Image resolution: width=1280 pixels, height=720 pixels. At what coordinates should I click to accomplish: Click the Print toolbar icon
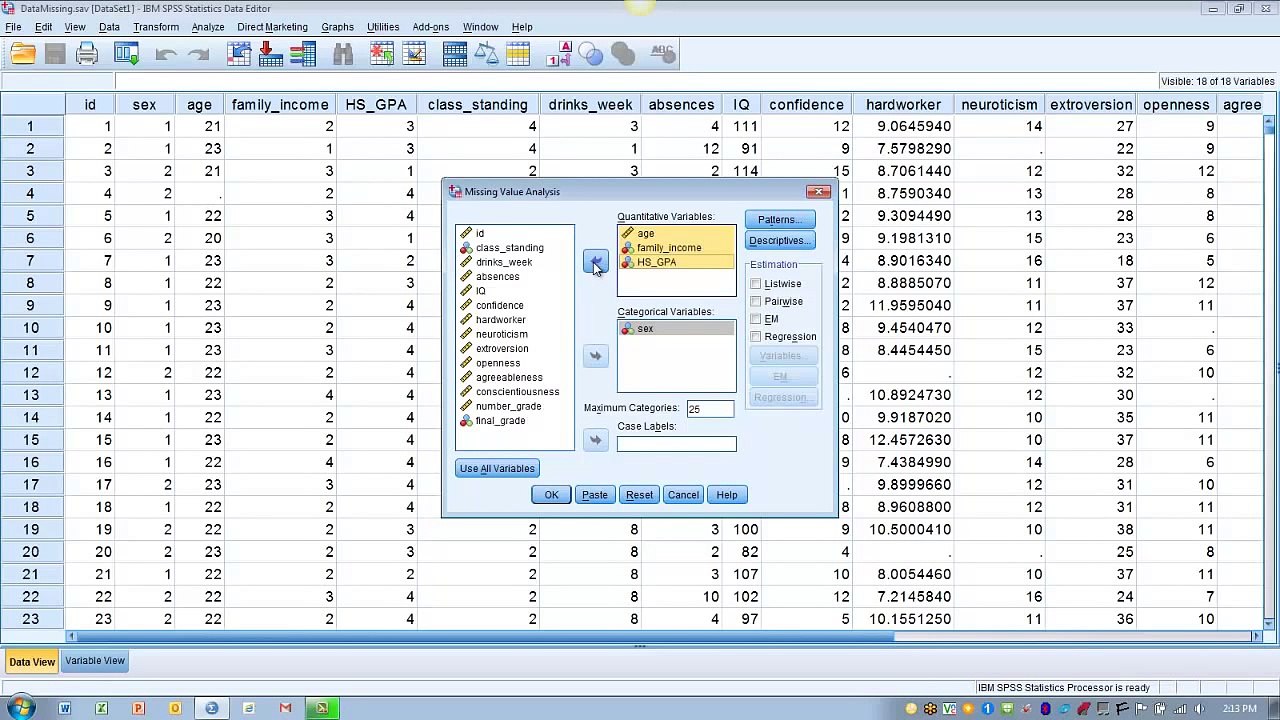[x=87, y=55]
